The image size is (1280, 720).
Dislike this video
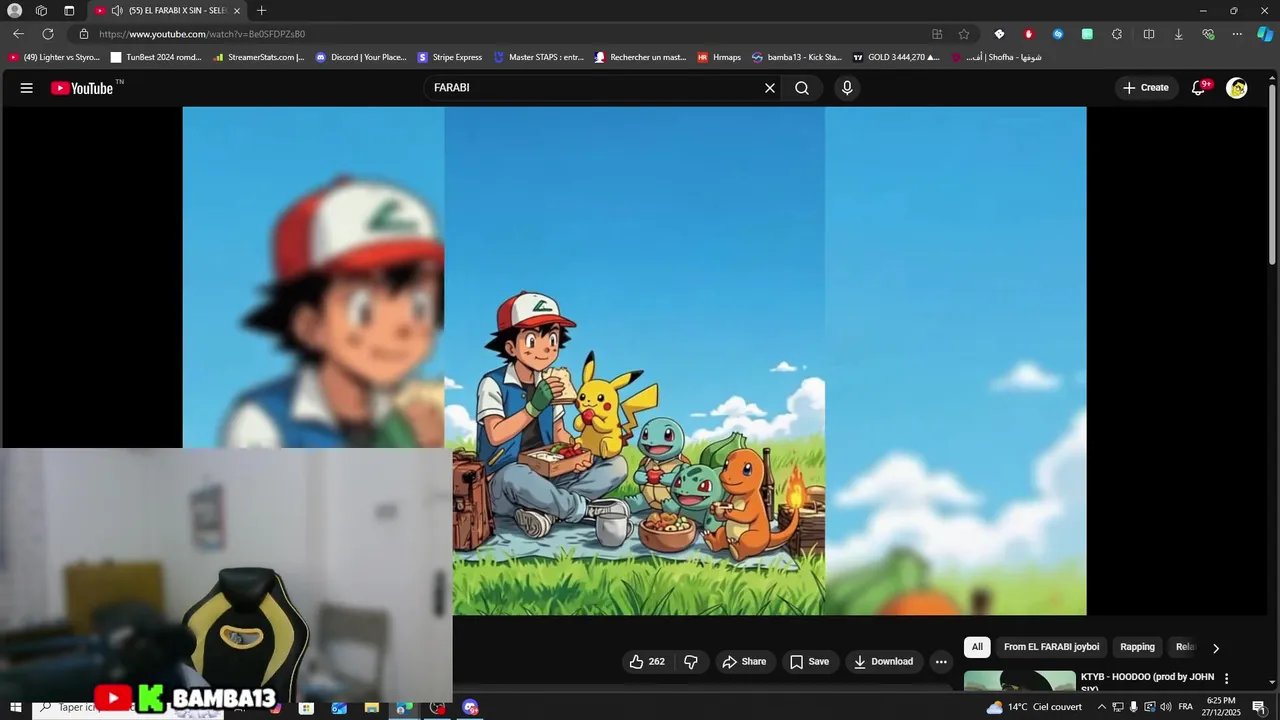pos(691,661)
